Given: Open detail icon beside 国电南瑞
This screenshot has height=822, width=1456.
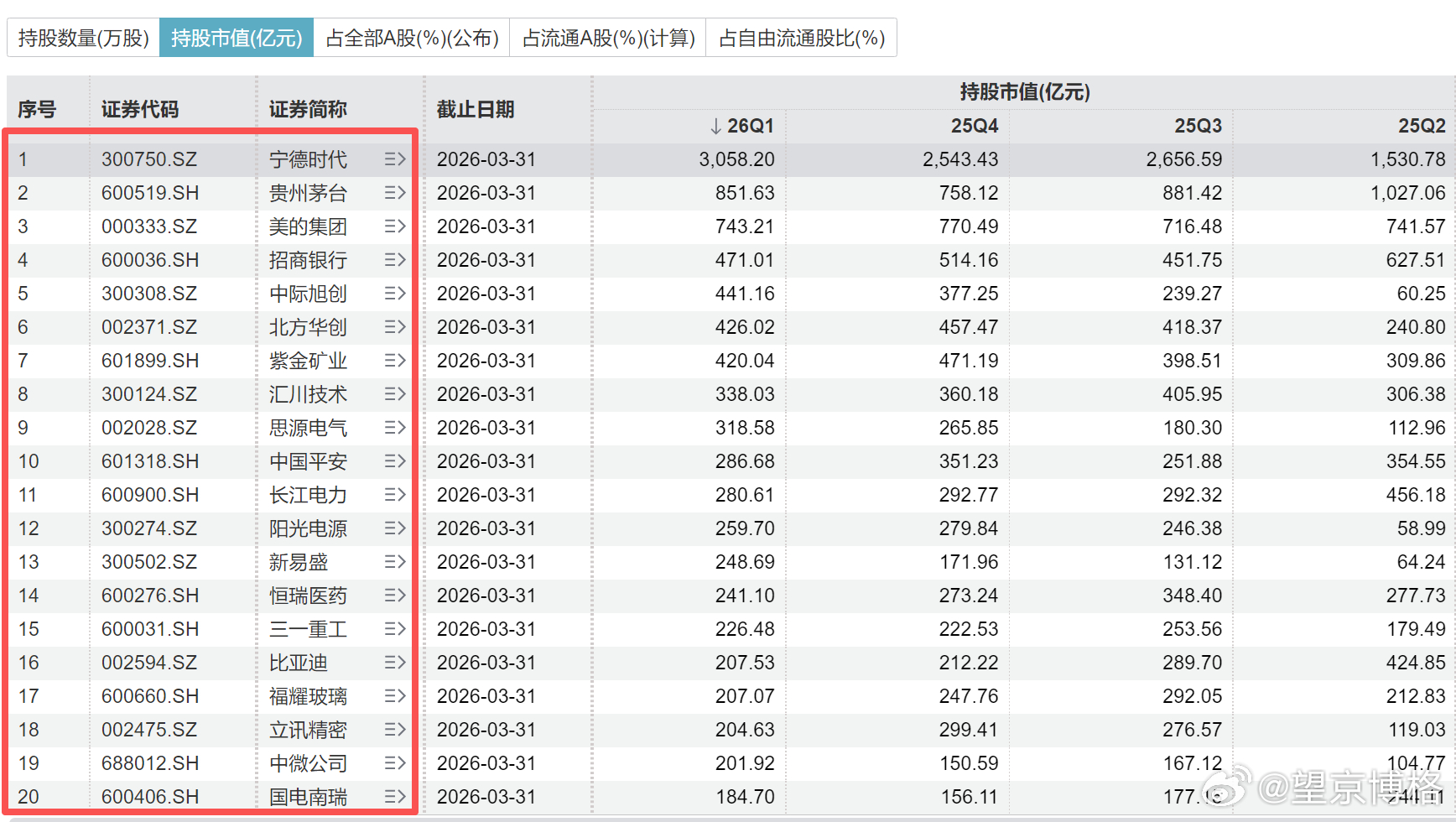Looking at the screenshot, I should click(x=395, y=797).
